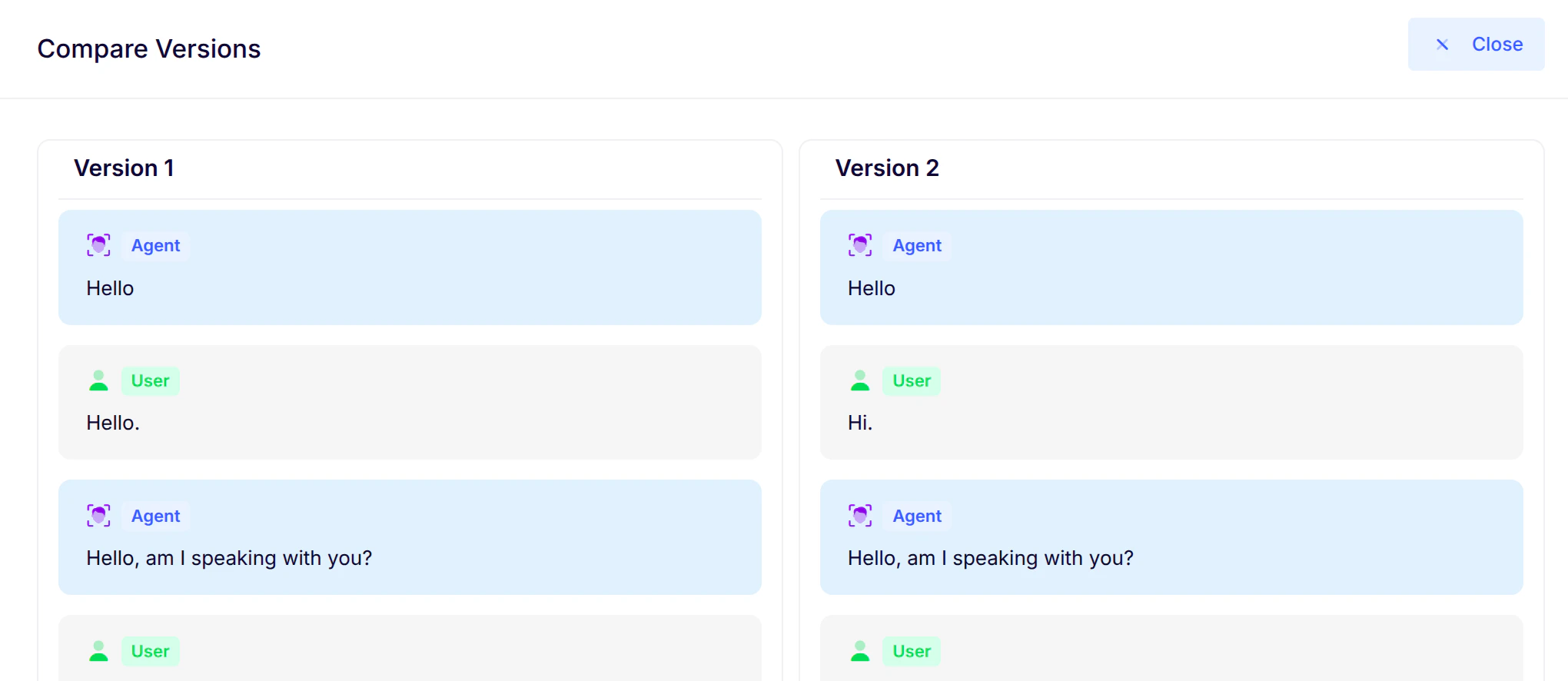
Task: Click the agent icon above 'Hello, am I speaking' in Version 1
Action: point(98,516)
